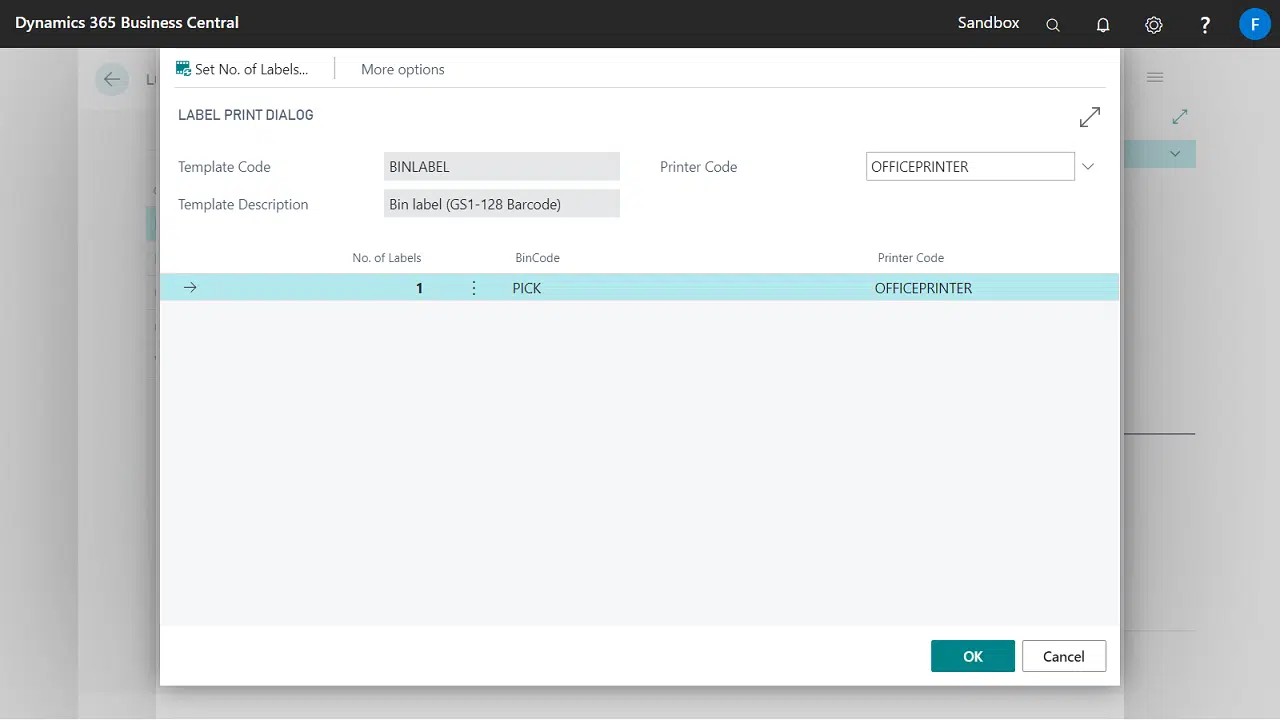Viewport: 1280px width, 720px height.
Task: Open the settings gear menu
Action: [x=1154, y=25]
